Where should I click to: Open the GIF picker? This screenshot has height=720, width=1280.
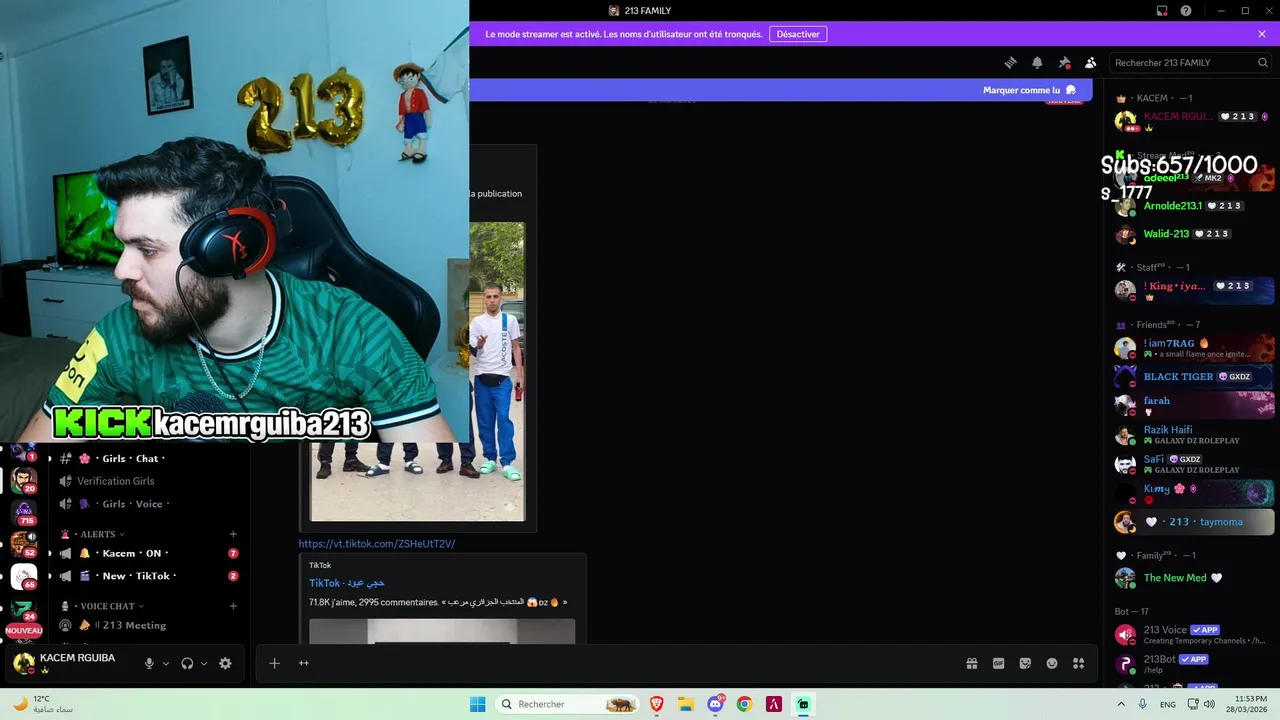(x=998, y=663)
